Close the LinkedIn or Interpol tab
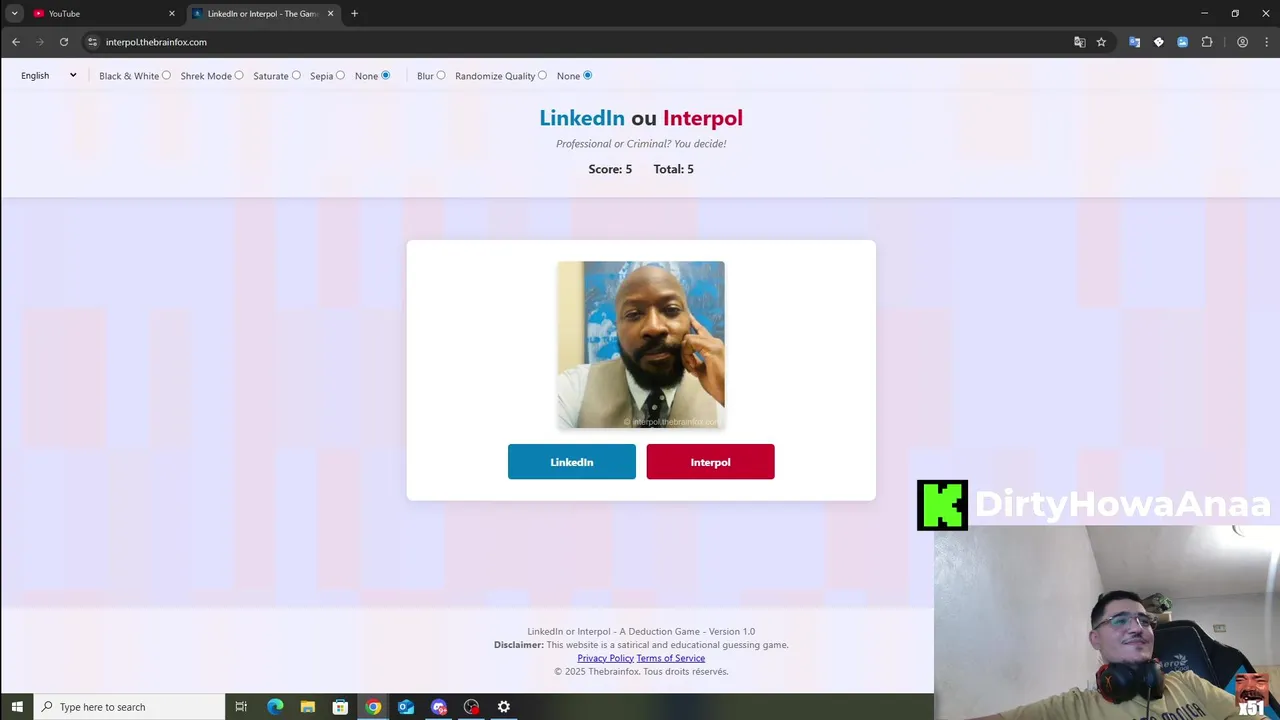The image size is (1280, 720). [x=331, y=14]
